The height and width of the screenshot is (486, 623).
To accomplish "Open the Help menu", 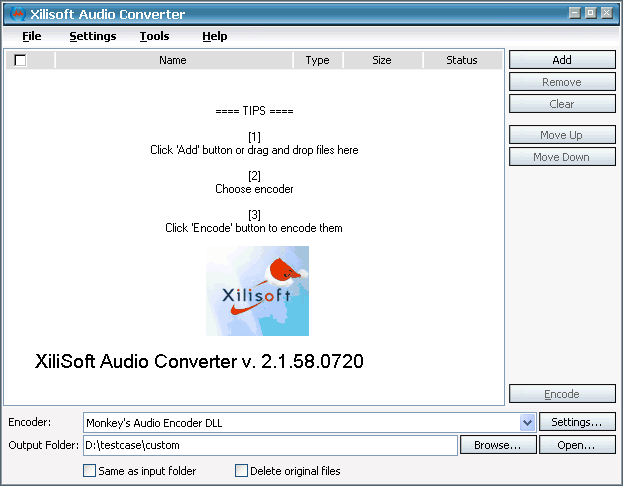I will click(215, 36).
